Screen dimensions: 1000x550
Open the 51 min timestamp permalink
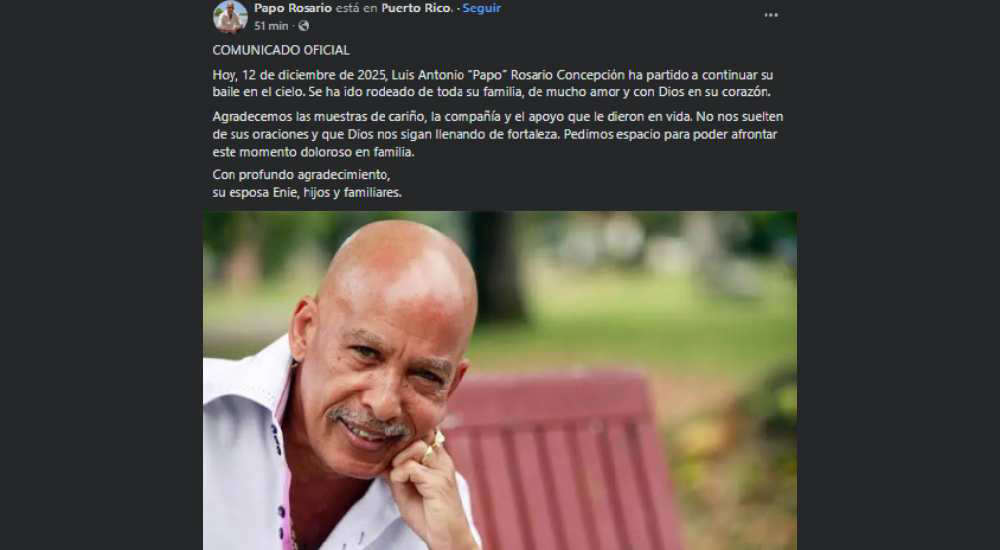pos(271,26)
